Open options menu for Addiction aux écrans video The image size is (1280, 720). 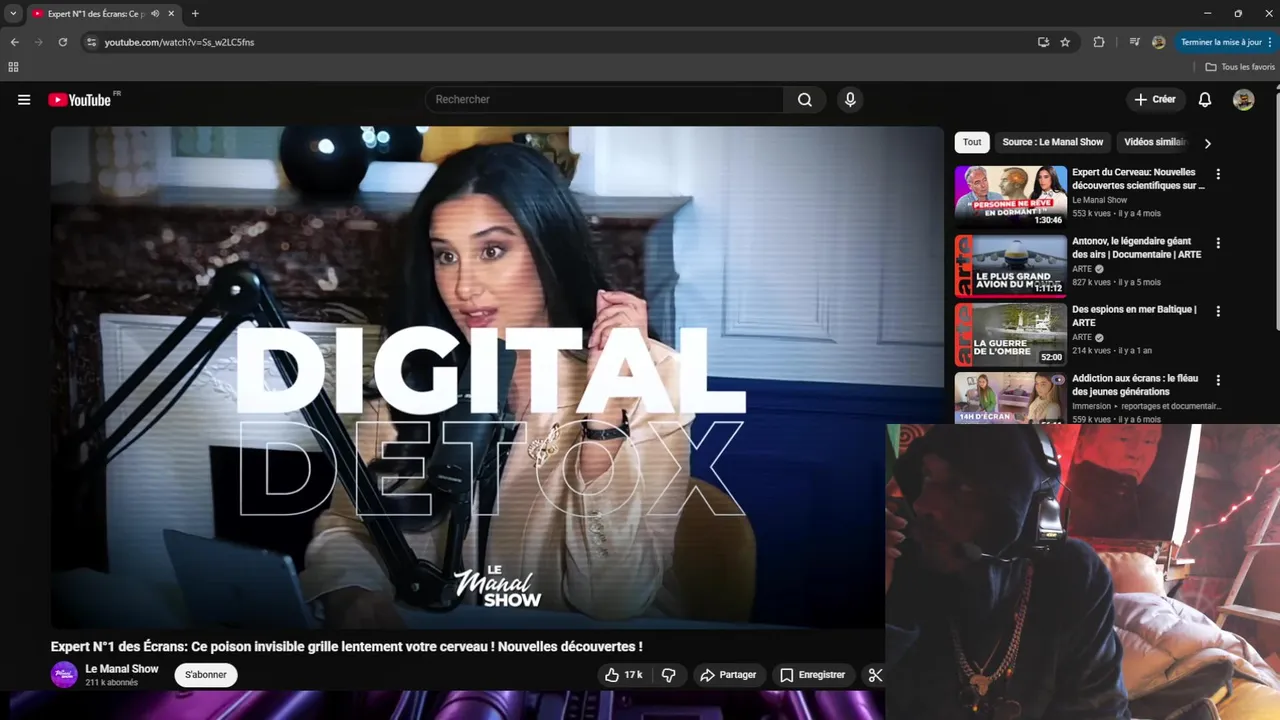[x=1218, y=381]
